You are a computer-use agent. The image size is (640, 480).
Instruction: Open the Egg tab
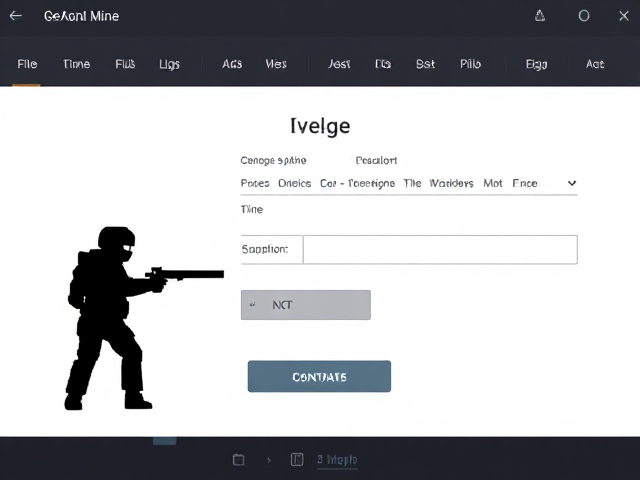pyautogui.click(x=536, y=64)
